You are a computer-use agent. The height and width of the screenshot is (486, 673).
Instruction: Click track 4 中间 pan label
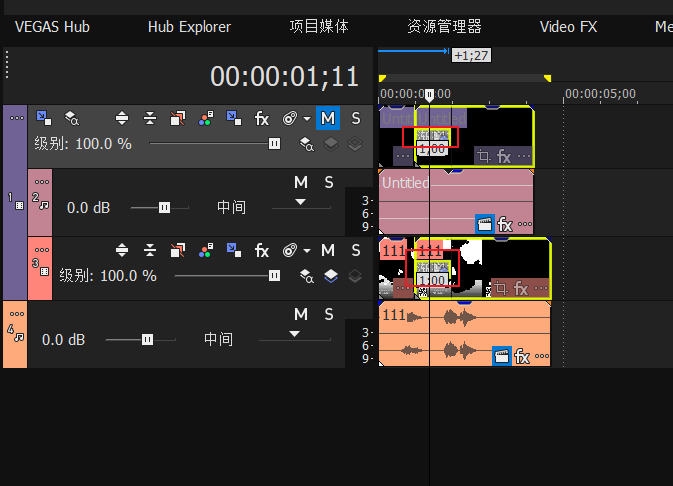(218, 340)
